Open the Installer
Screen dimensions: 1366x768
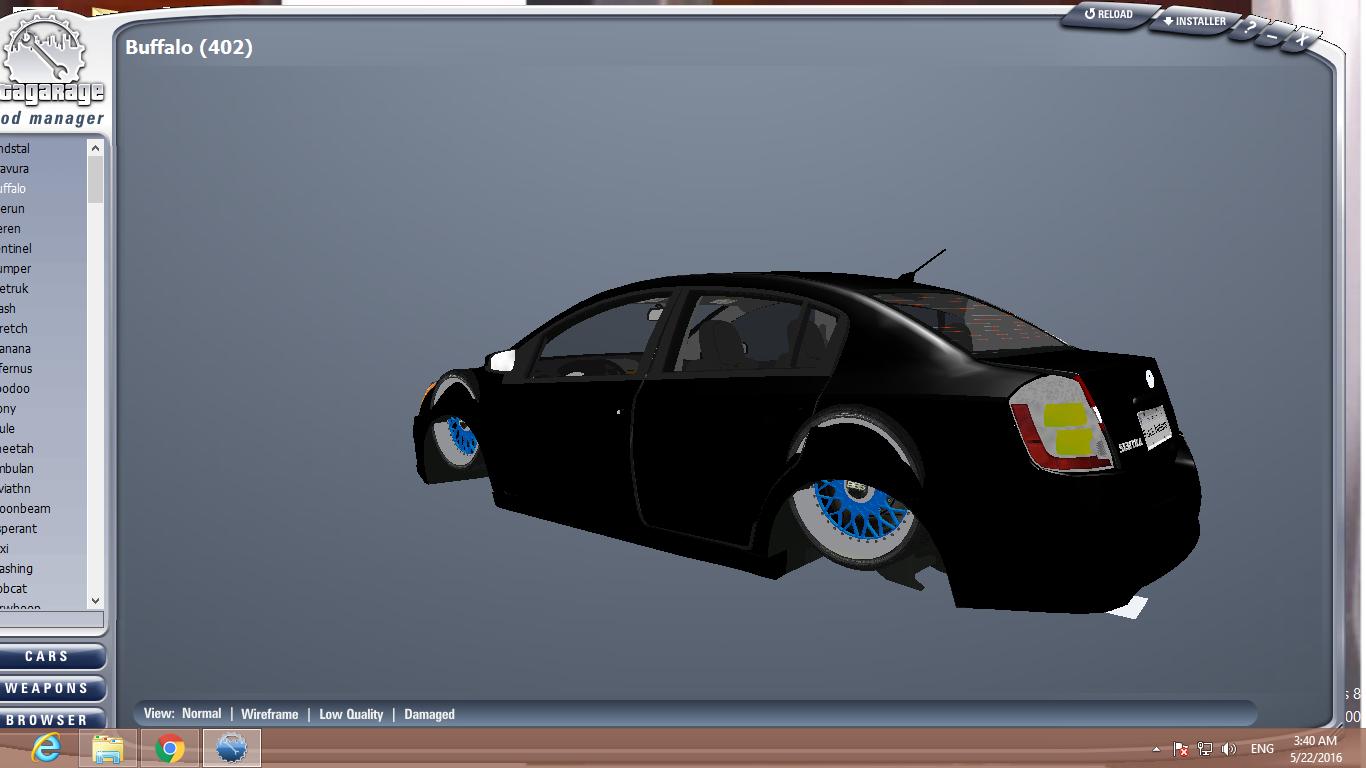[x=1194, y=21]
